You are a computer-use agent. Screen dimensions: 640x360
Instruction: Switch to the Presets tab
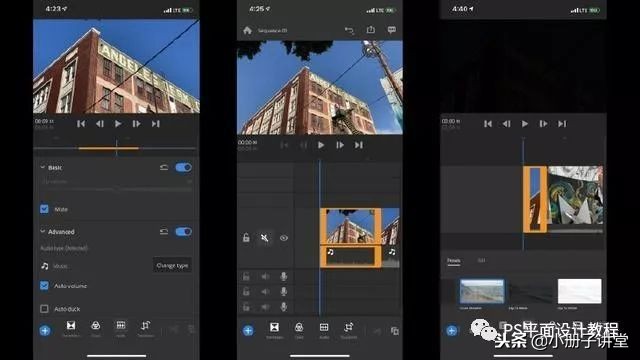pos(453,260)
